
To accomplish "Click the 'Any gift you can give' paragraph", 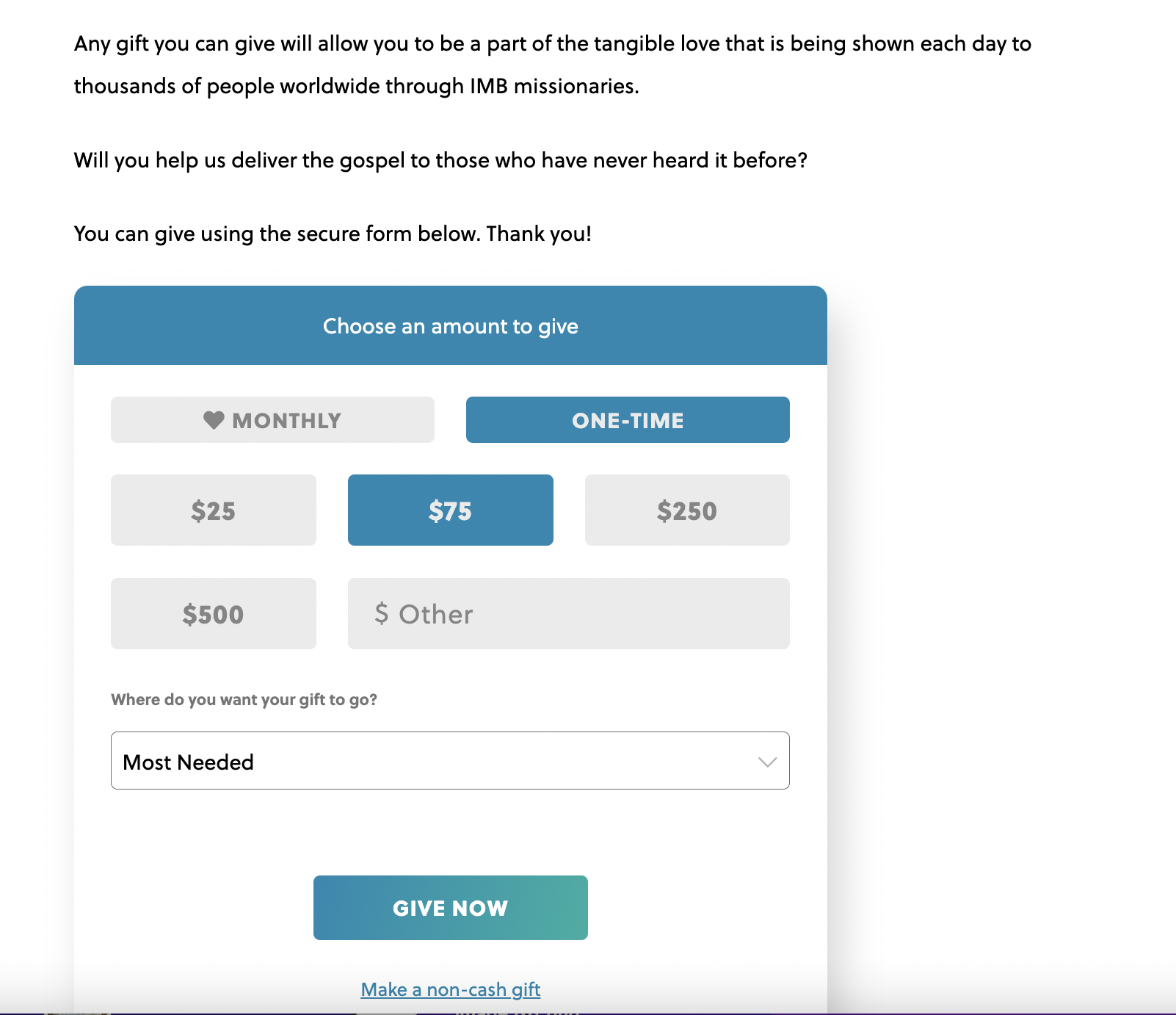I will [552, 44].
